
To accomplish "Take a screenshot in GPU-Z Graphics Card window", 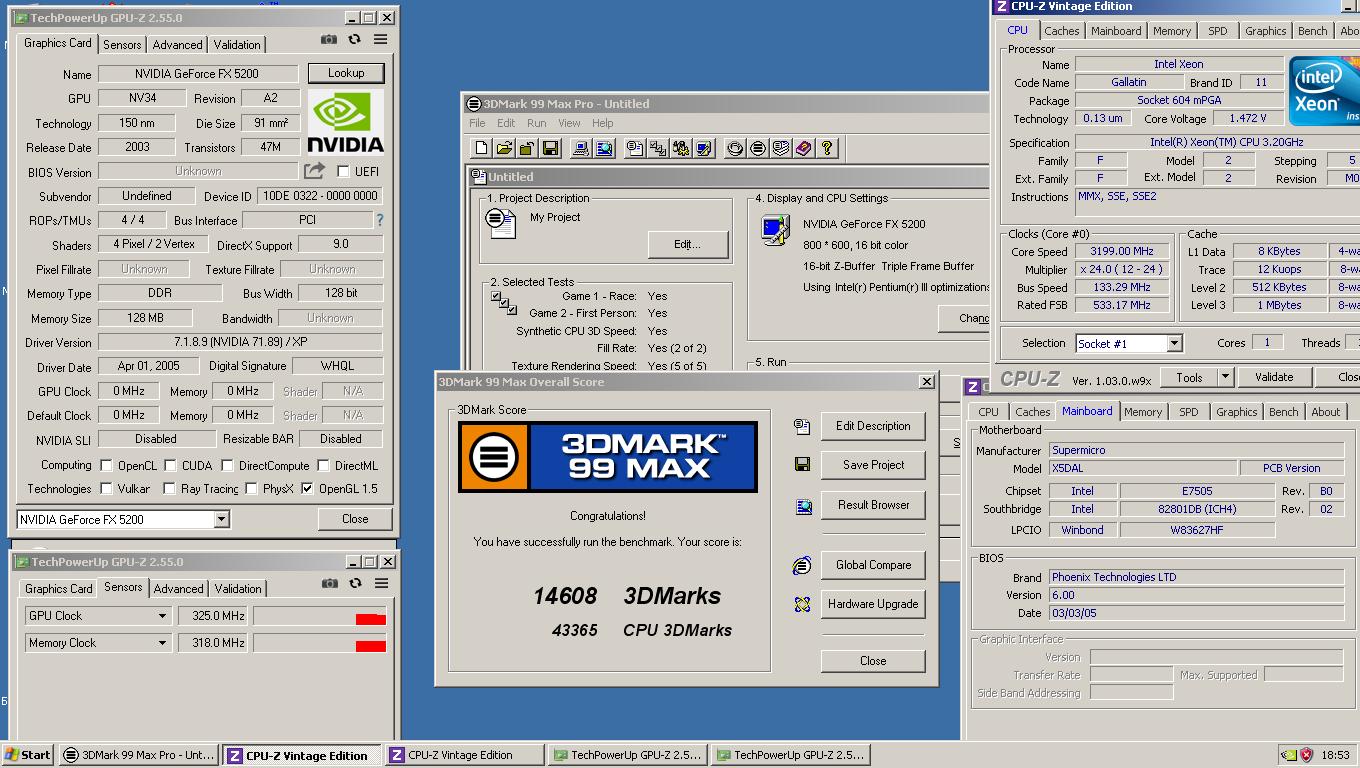I will tap(329, 40).
